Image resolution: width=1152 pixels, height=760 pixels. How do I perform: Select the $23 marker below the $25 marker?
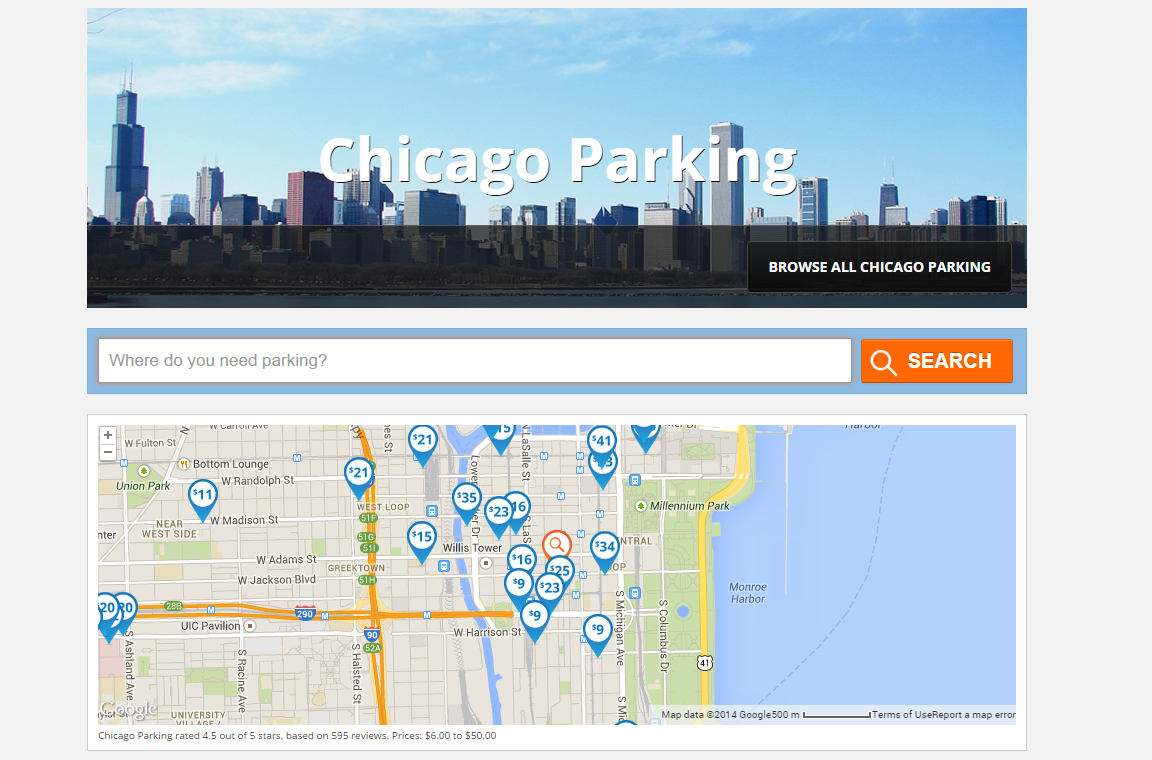click(x=550, y=588)
